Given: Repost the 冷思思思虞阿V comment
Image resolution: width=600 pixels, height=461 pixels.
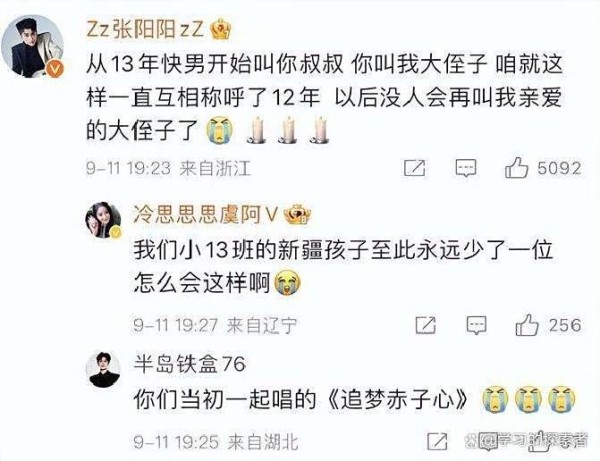Looking at the screenshot, I should [x=426, y=325].
